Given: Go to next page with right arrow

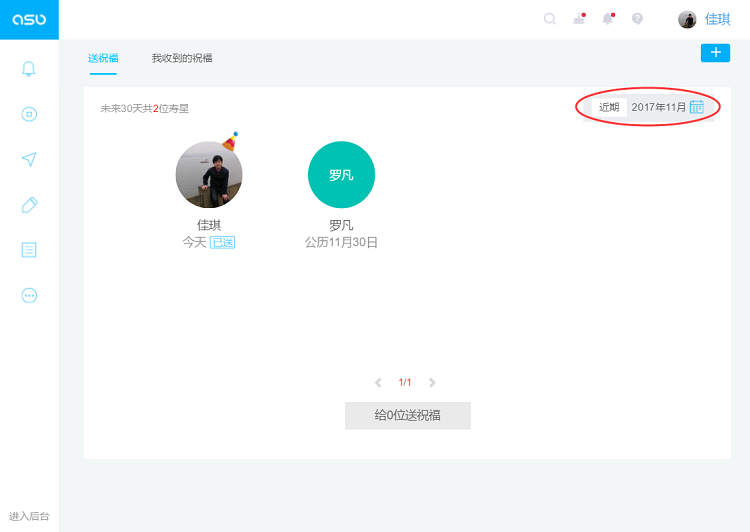Looking at the screenshot, I should (x=432, y=382).
